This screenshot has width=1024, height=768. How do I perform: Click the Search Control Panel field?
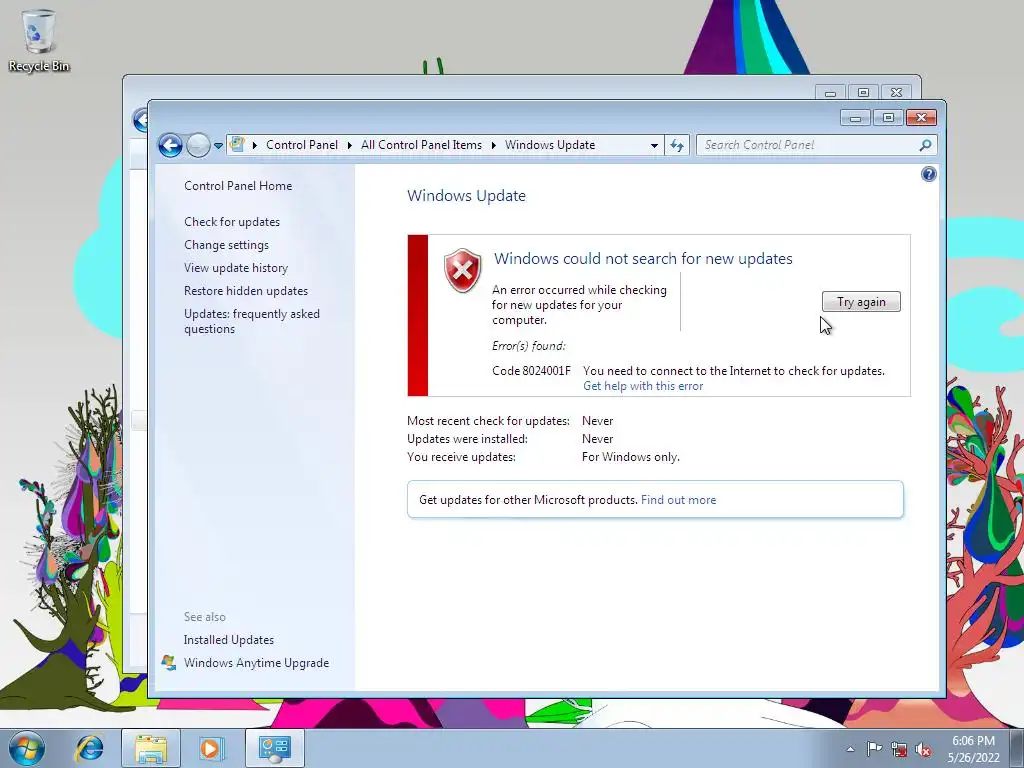pos(816,145)
